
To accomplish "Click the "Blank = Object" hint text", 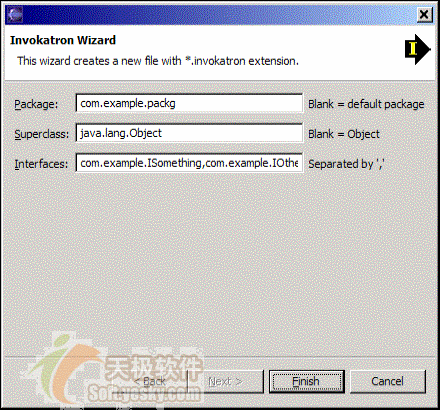I will tap(344, 134).
